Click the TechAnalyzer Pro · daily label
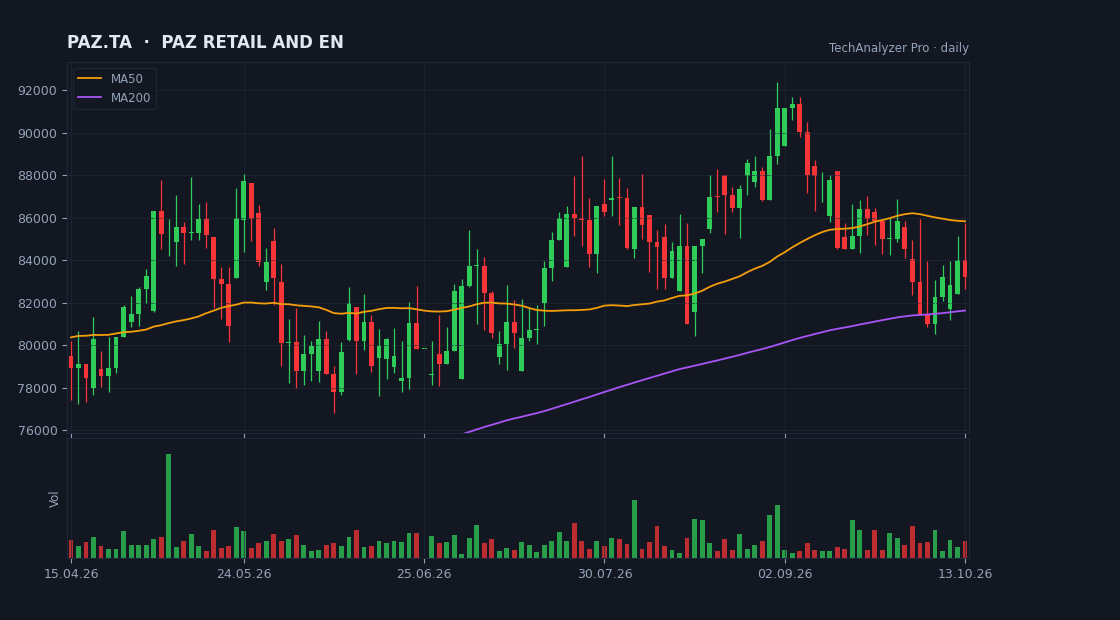1120x620 pixels. [899, 48]
